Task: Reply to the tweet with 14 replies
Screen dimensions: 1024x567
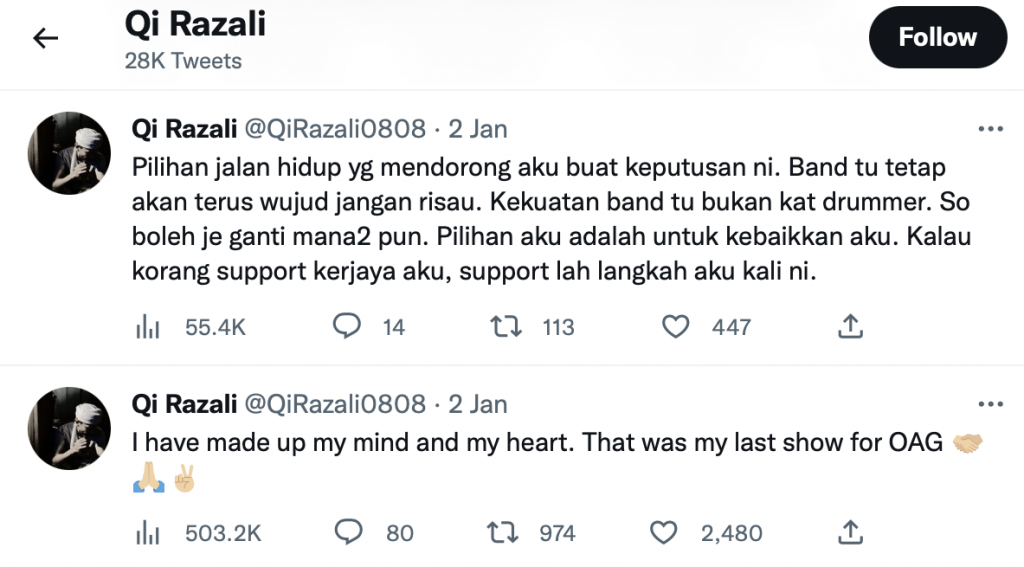Action: pyautogui.click(x=347, y=327)
